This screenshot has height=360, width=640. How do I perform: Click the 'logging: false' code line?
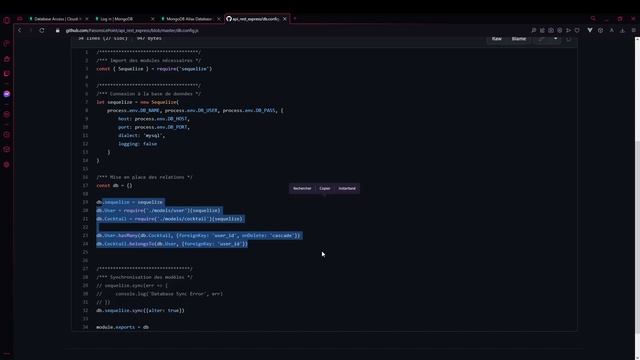click(138, 144)
